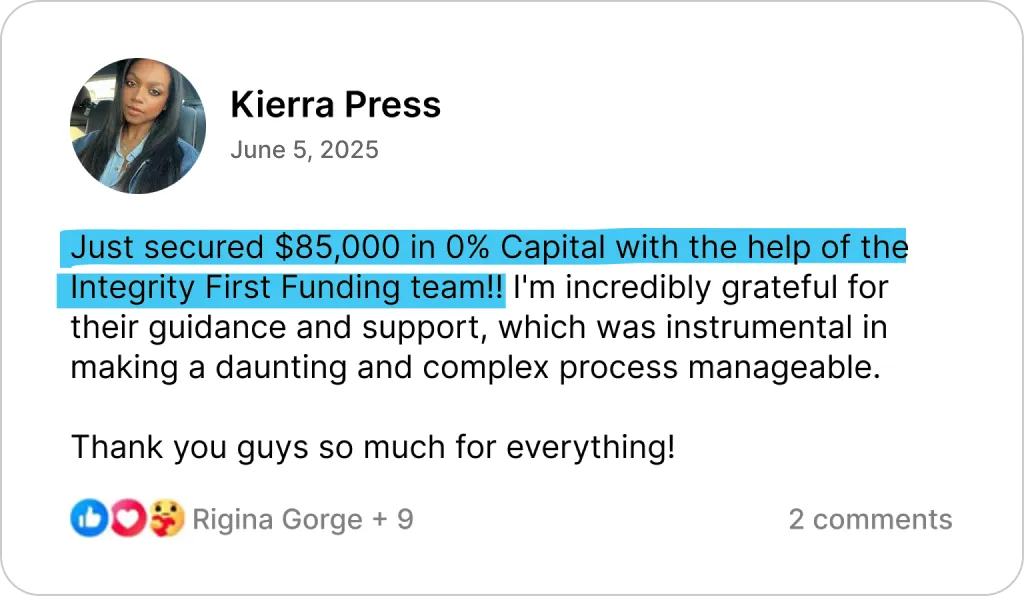Click the Care hugging-heart emoji reaction icon
This screenshot has height=596, width=1024.
click(x=166, y=518)
